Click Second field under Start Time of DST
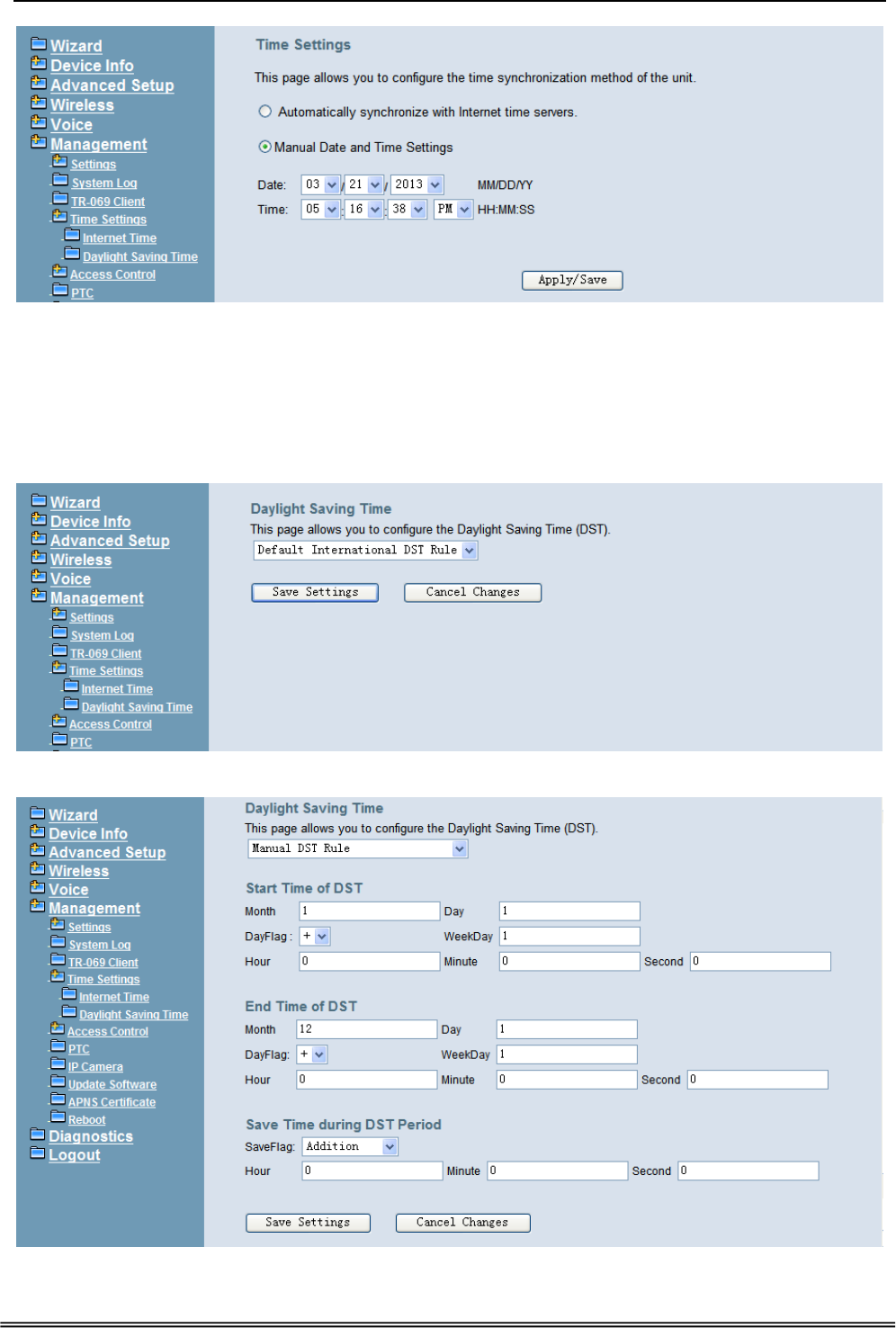Image resolution: width=896 pixels, height=1328 pixels. click(x=760, y=961)
